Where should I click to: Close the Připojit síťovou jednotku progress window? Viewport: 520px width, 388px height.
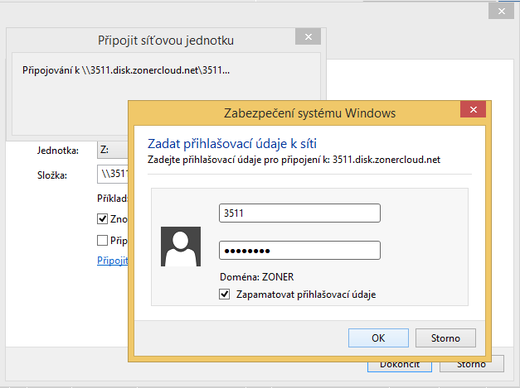click(308, 37)
